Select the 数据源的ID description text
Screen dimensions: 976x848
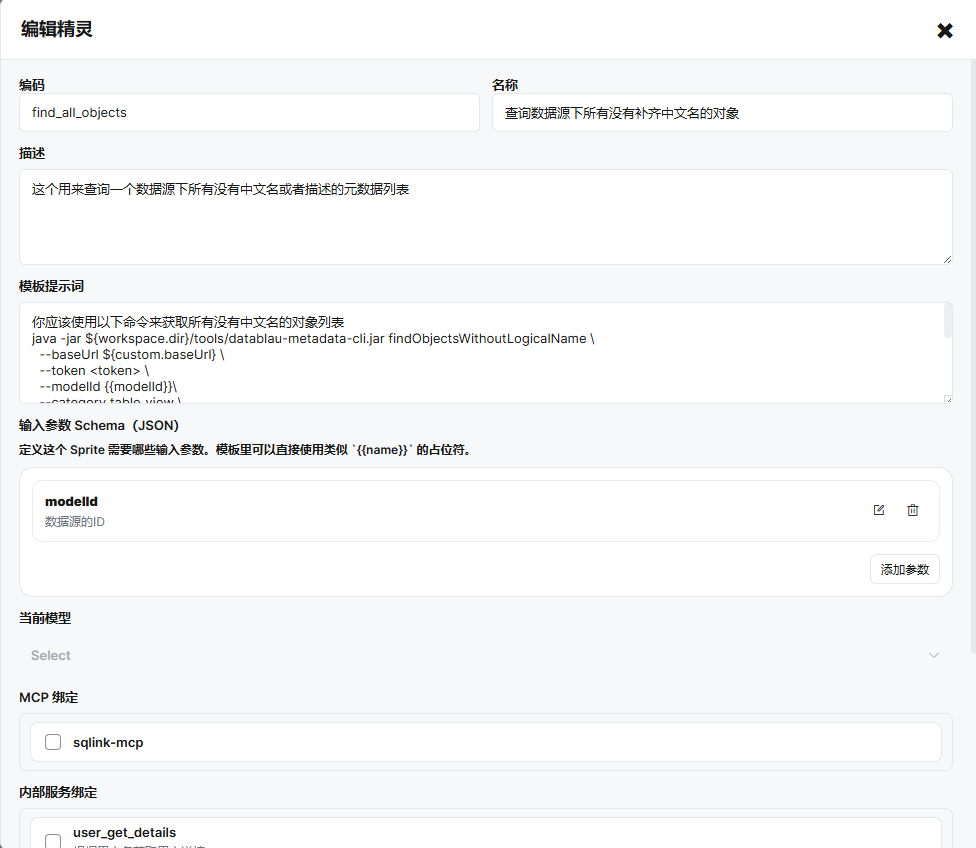pyautogui.click(x=75, y=522)
